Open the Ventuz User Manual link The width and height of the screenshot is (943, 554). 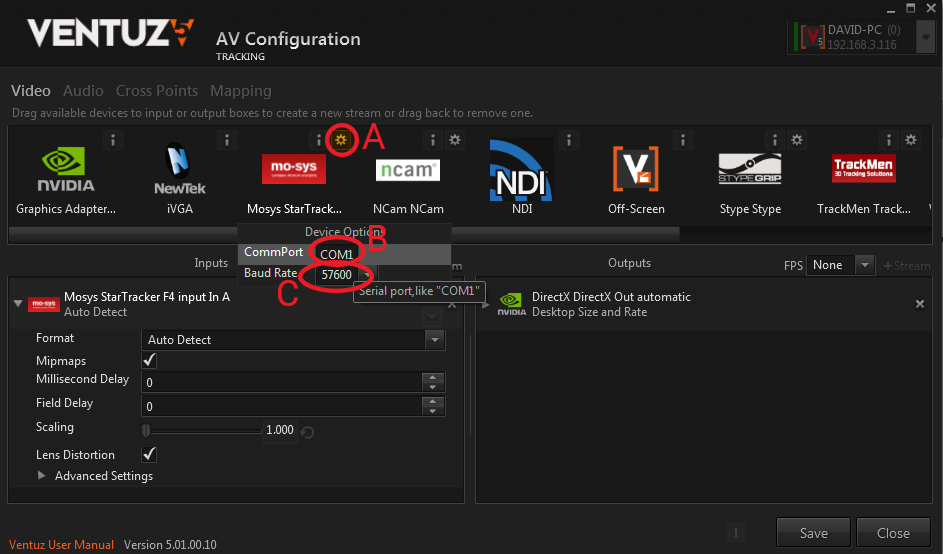61,545
